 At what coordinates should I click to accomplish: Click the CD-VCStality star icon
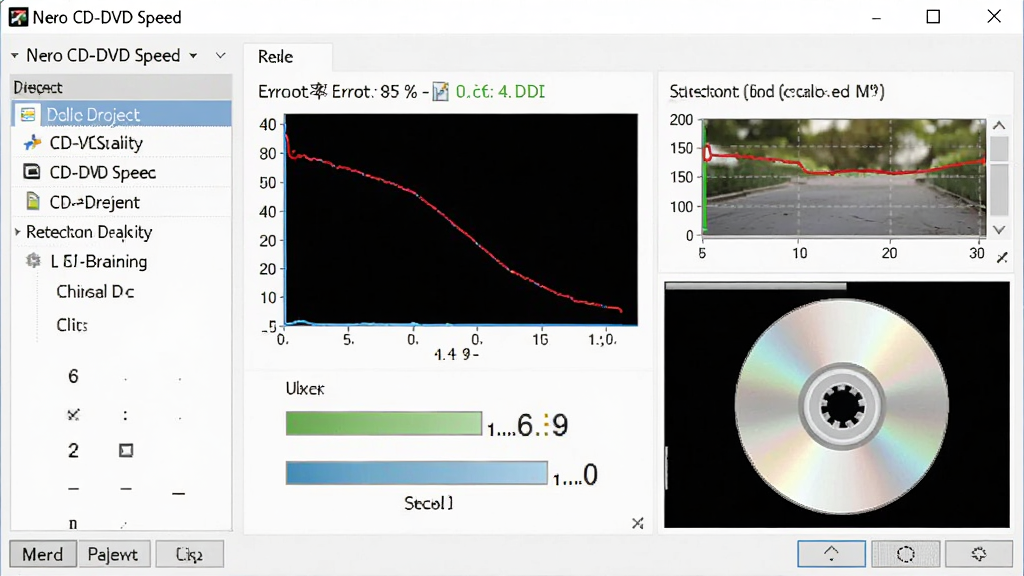(32, 143)
